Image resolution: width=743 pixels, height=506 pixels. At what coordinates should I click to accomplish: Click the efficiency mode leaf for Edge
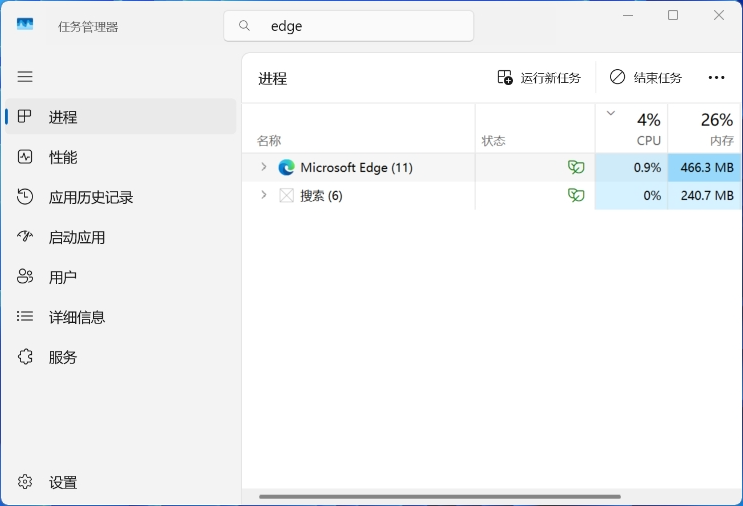576,167
